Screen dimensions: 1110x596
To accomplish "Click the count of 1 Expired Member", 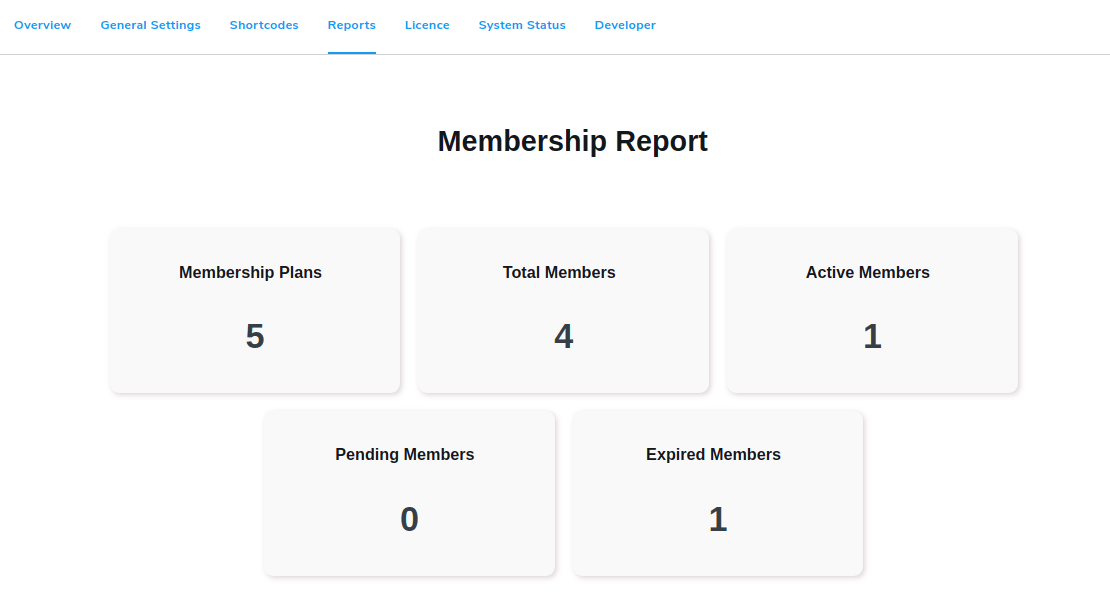I will [717, 518].
